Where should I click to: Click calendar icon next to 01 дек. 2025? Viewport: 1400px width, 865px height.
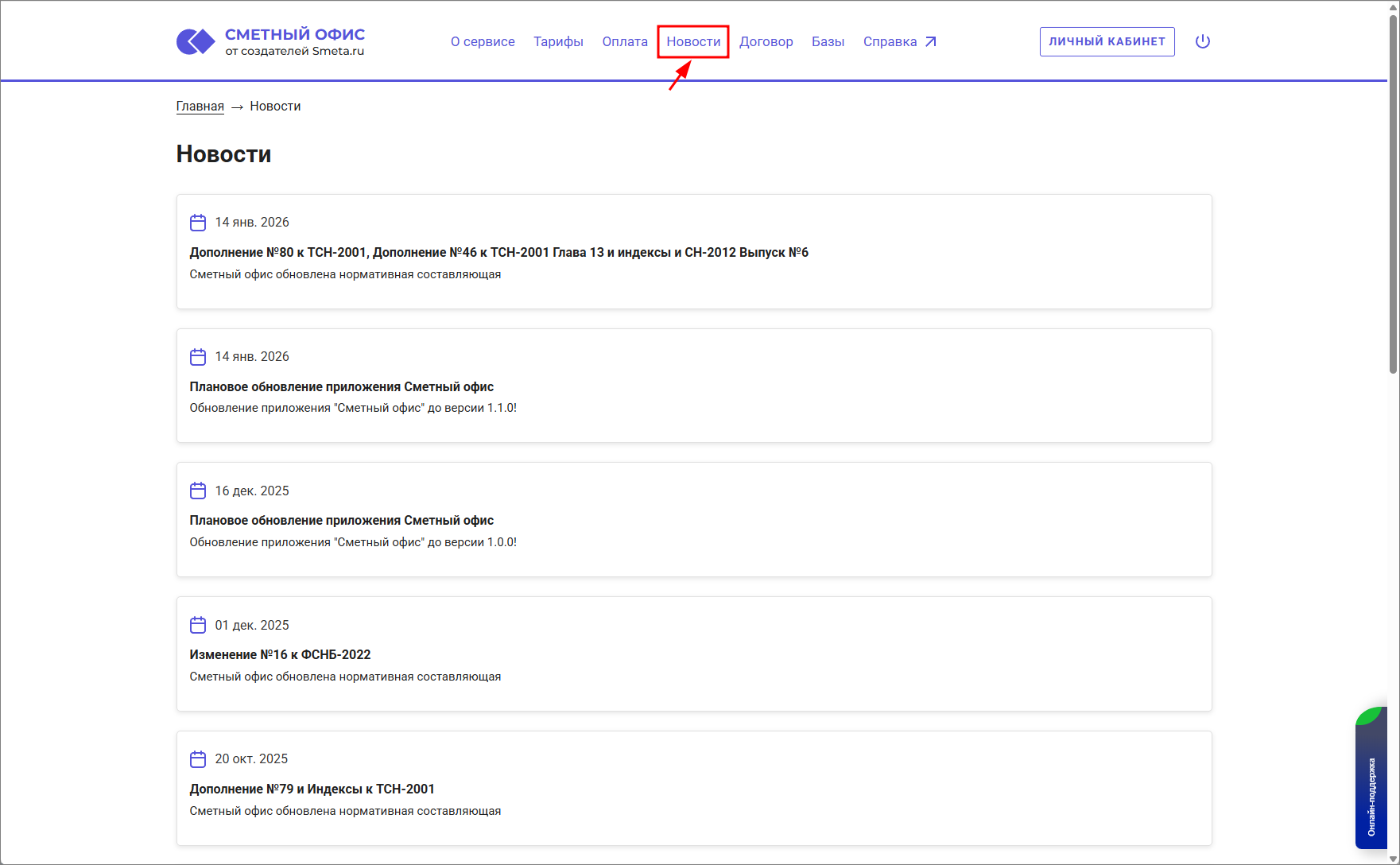point(198,625)
